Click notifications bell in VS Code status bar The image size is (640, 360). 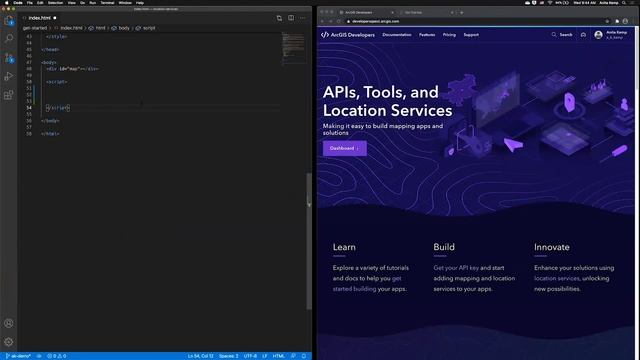pos(304,356)
